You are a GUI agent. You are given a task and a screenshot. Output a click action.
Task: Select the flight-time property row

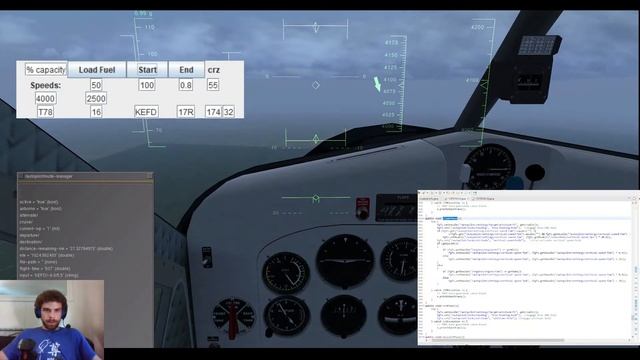pos(44,268)
